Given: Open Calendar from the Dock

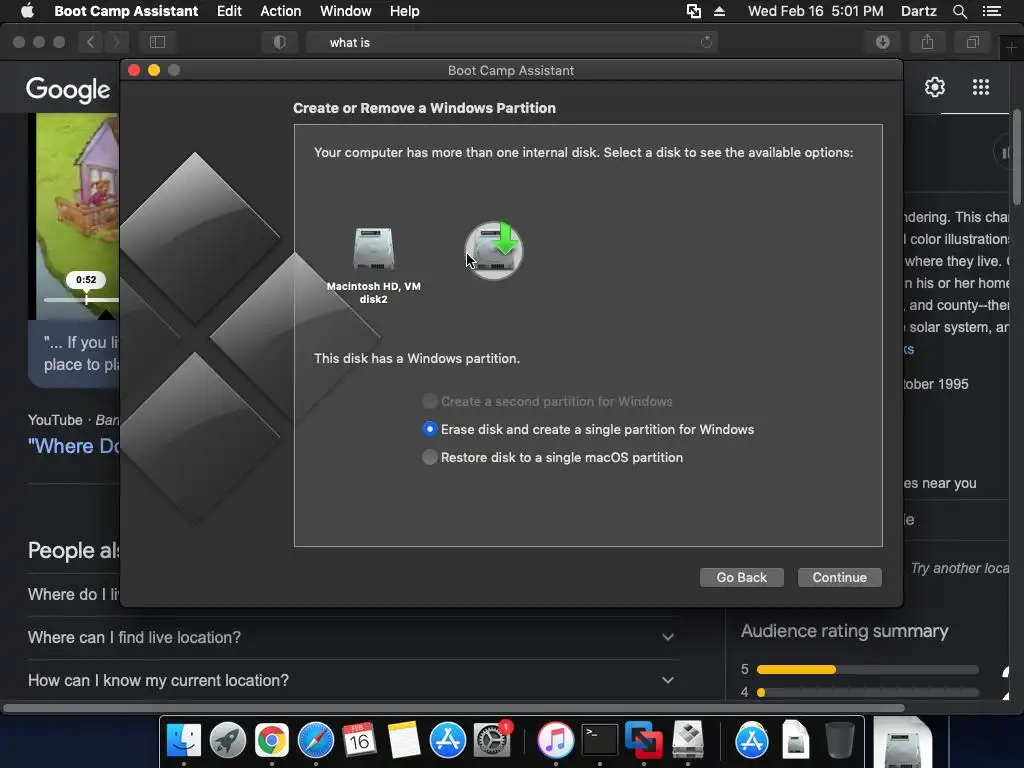Looking at the screenshot, I should pyautogui.click(x=359, y=740).
